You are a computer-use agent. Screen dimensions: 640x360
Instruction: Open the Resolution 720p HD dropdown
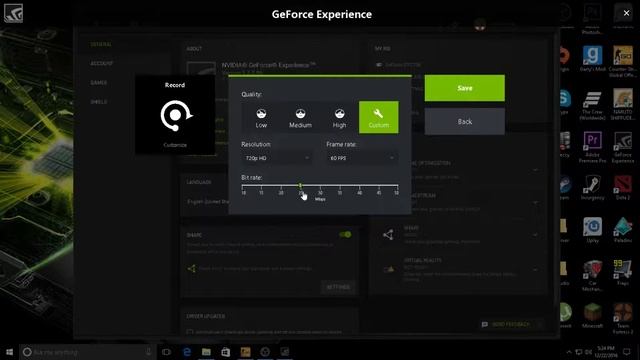coord(277,158)
